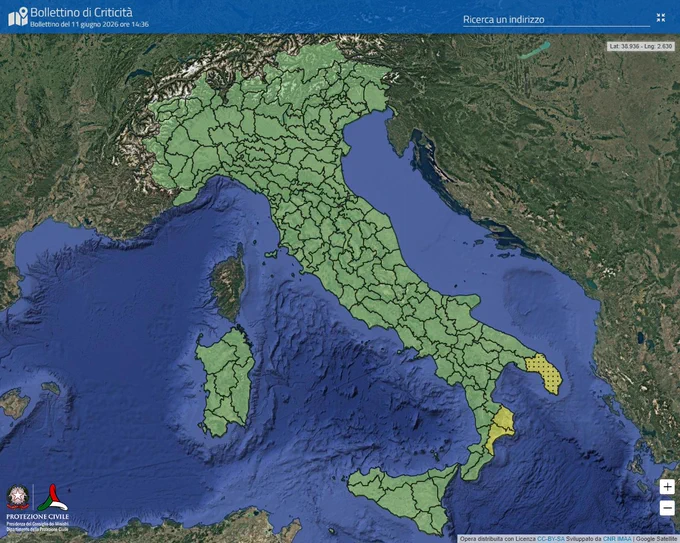This screenshot has height=543, width=680.
Task: Select the solid yellow zone in Calabria
Action: click(x=500, y=429)
